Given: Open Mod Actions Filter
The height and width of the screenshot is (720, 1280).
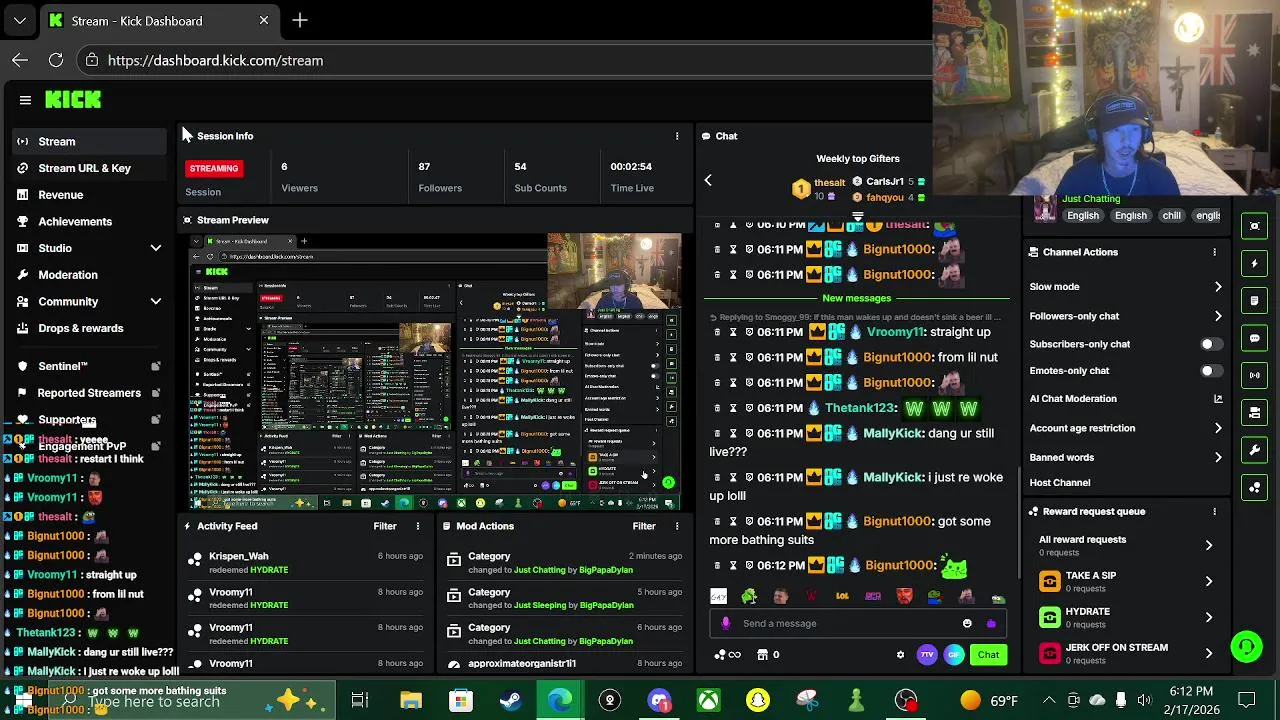Looking at the screenshot, I should [x=644, y=526].
